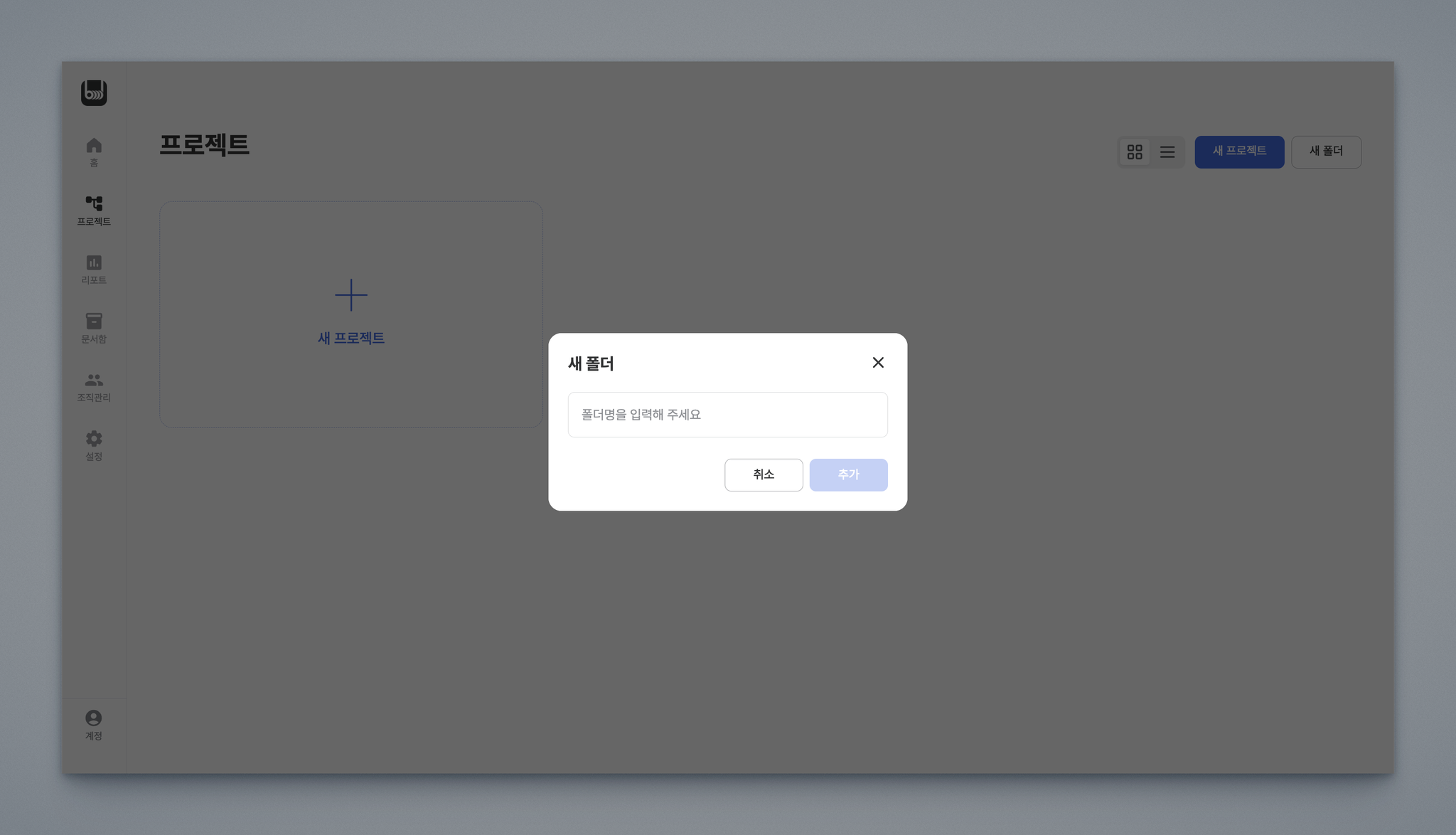Click the 새 프로젝트 card label
This screenshot has width=1456, height=835.
coord(351,339)
